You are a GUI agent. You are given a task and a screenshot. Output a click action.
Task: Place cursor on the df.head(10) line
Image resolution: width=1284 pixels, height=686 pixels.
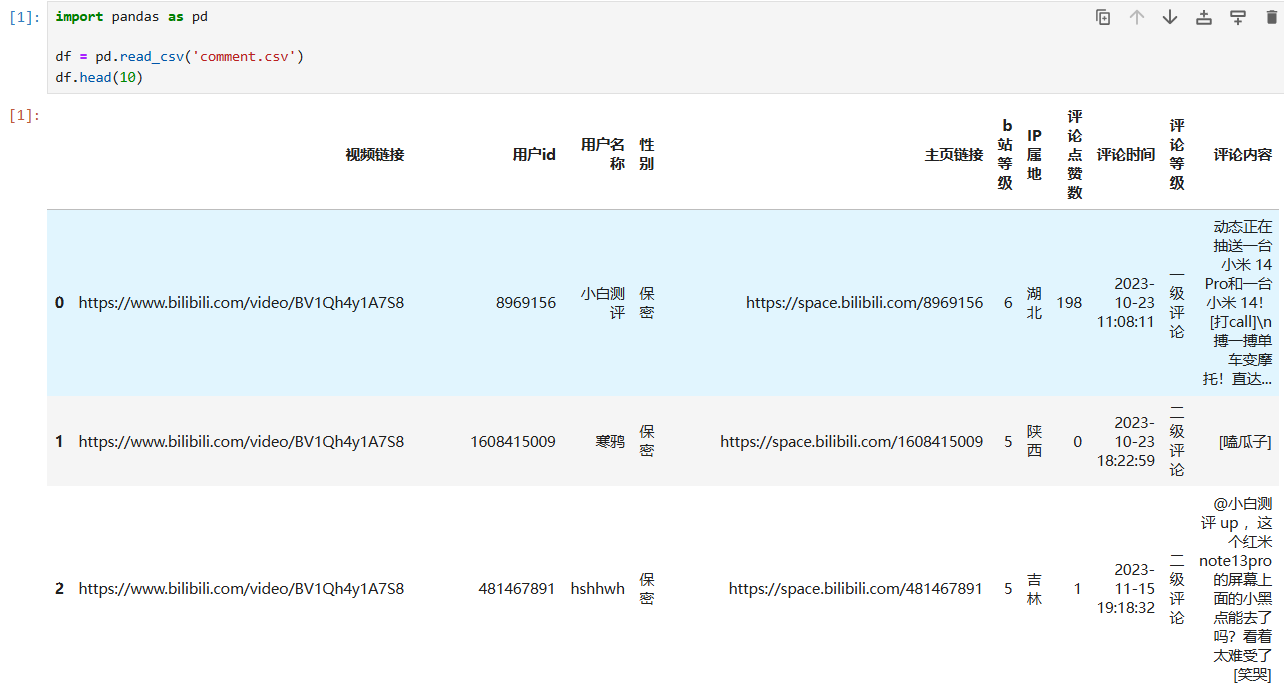[99, 77]
